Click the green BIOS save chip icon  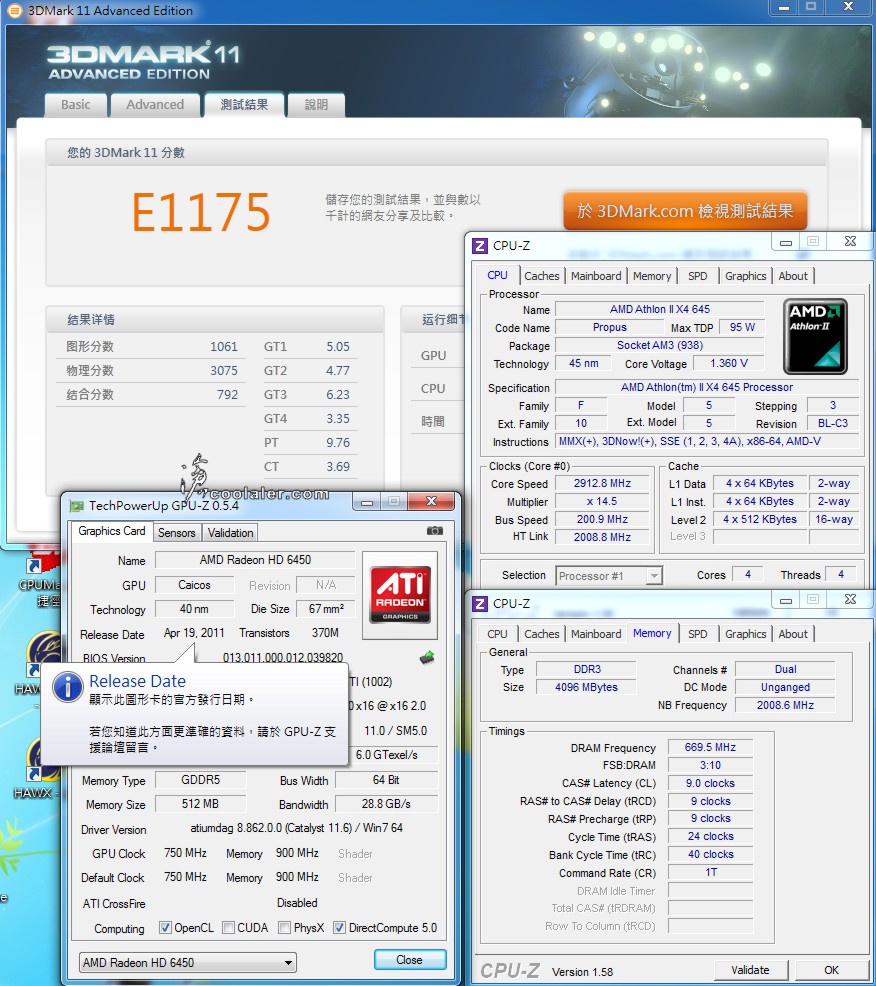tap(427, 658)
